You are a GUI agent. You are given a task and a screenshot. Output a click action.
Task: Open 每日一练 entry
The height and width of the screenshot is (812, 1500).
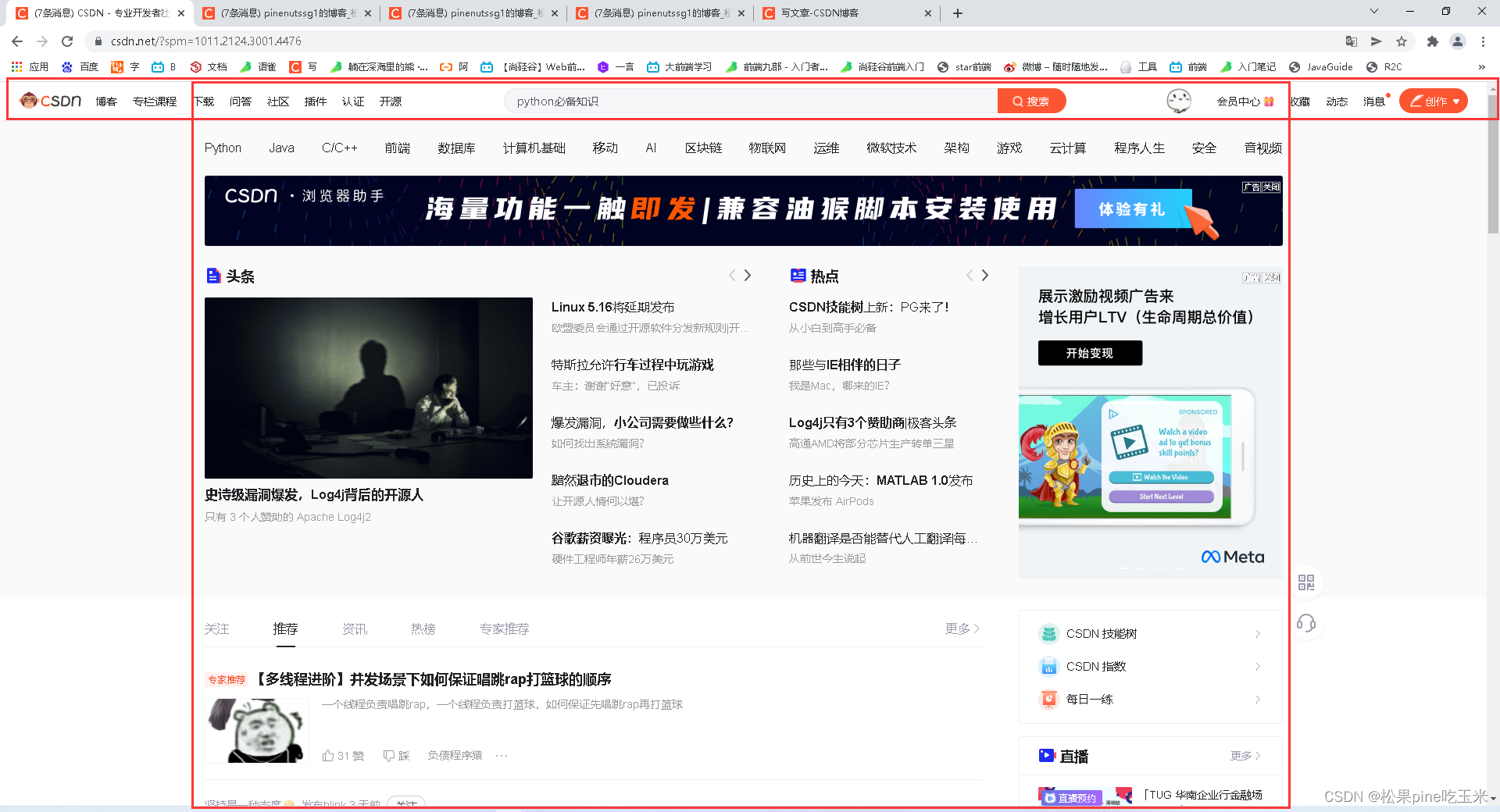tap(1150, 699)
